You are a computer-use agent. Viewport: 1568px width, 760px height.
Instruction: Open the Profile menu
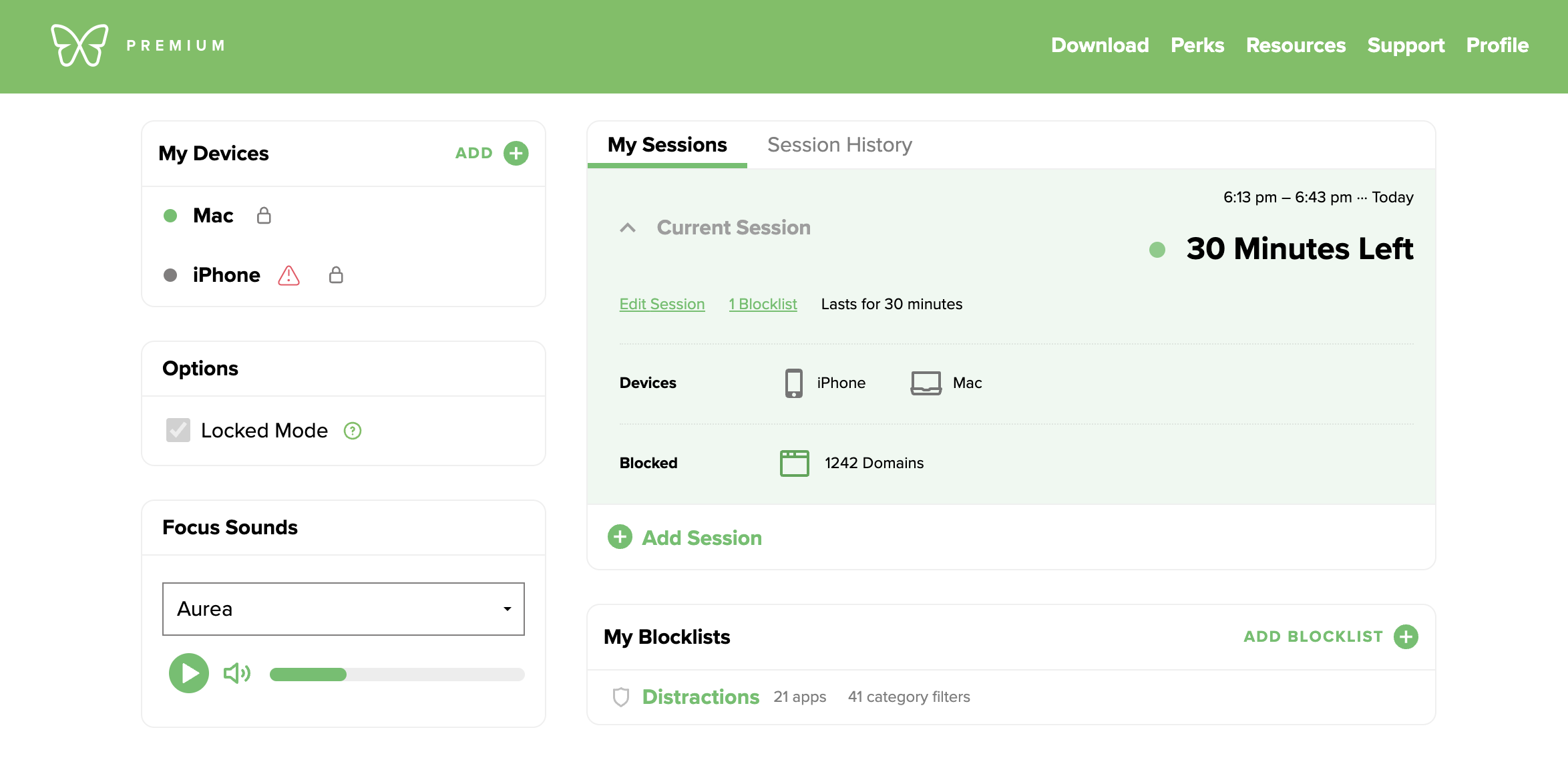[x=1497, y=45]
